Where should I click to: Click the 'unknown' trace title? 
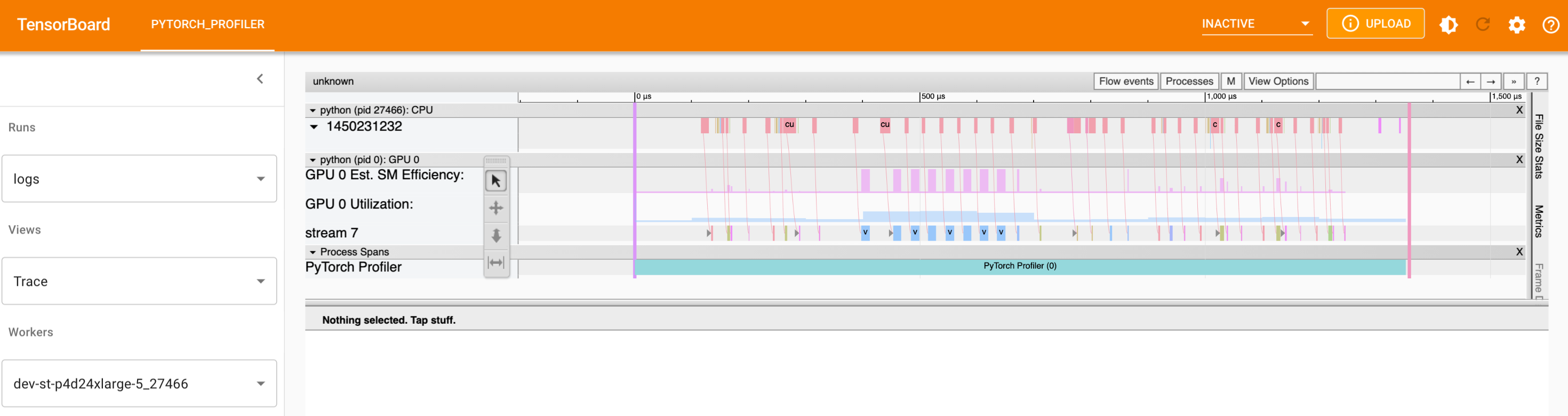[x=333, y=81]
